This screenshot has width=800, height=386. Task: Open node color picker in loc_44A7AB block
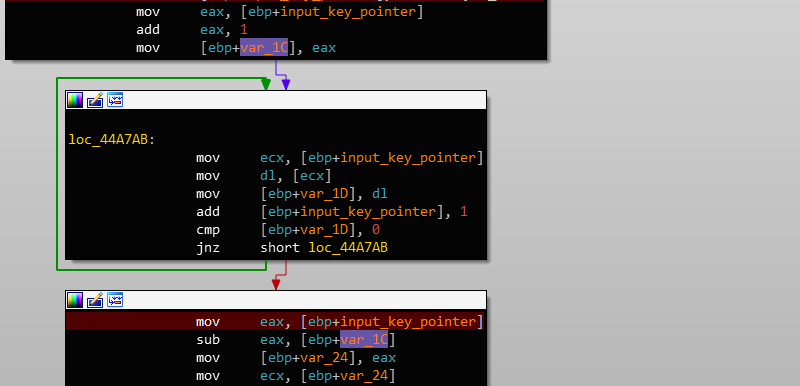[x=74, y=100]
